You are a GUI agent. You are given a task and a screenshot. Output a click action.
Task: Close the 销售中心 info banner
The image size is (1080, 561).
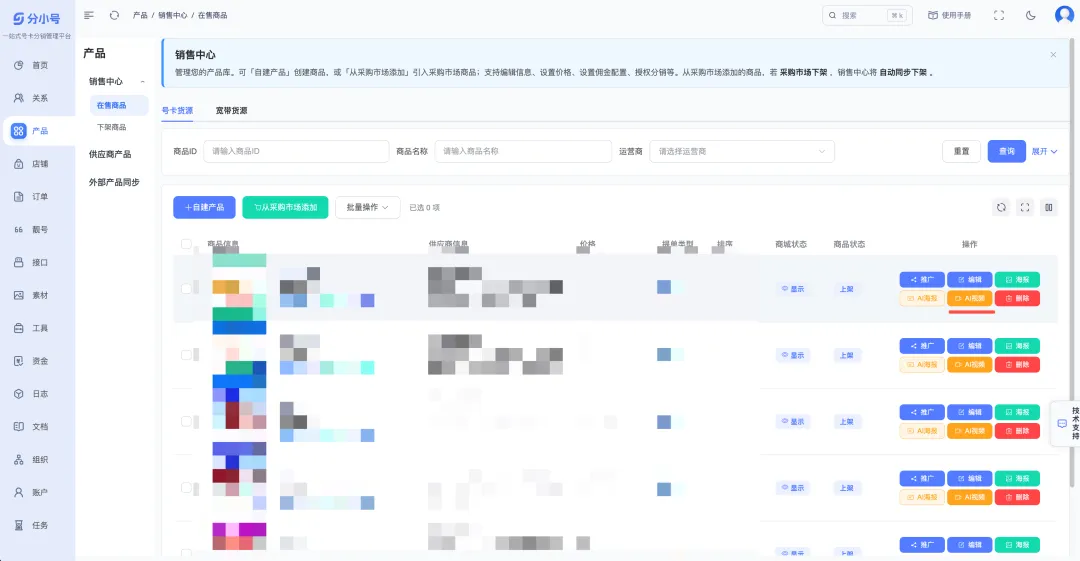click(1053, 54)
